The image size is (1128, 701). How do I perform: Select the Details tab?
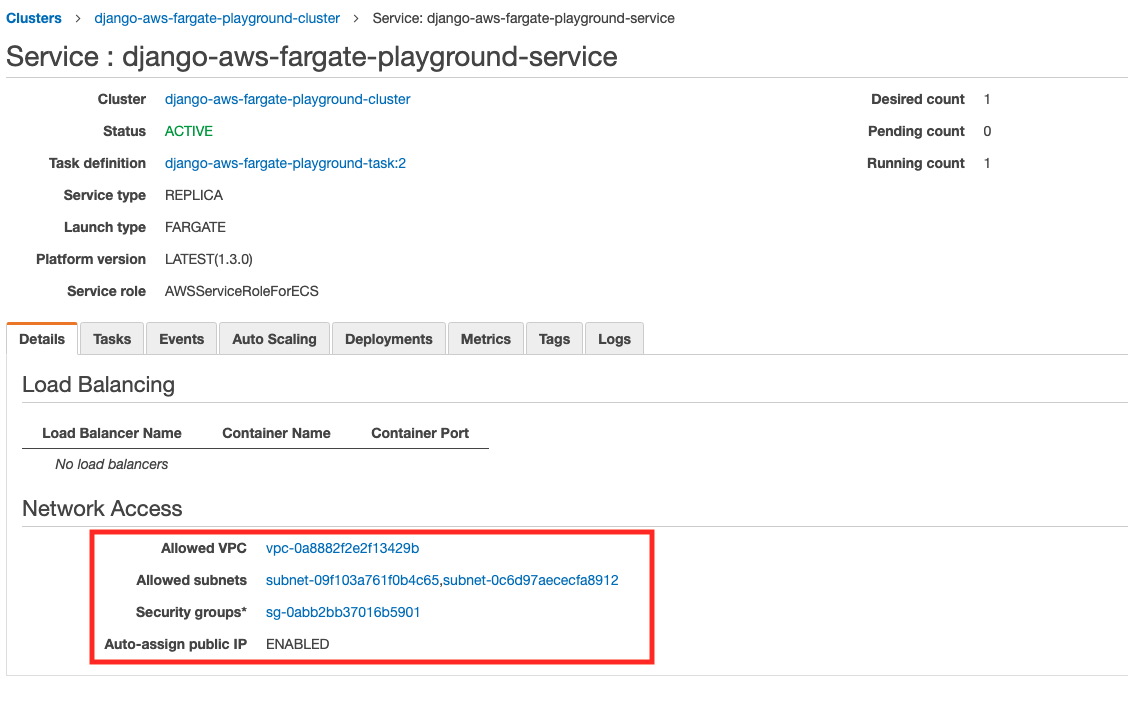[x=42, y=339]
